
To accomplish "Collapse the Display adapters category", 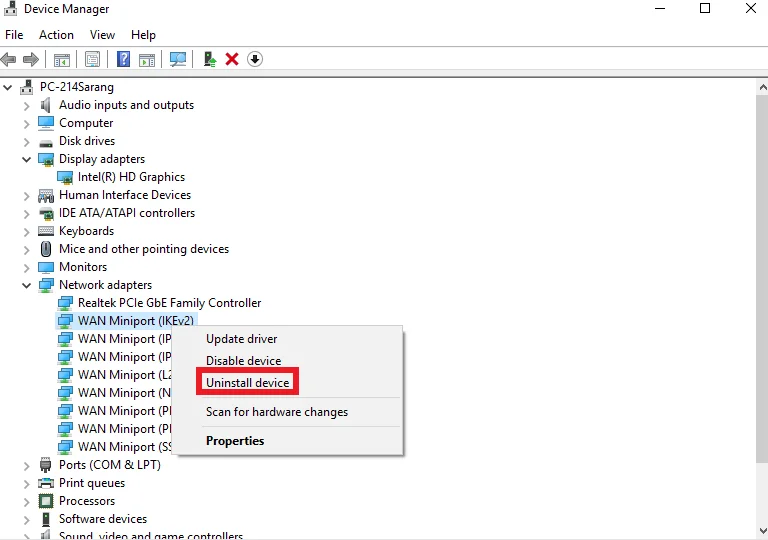I will [26, 159].
